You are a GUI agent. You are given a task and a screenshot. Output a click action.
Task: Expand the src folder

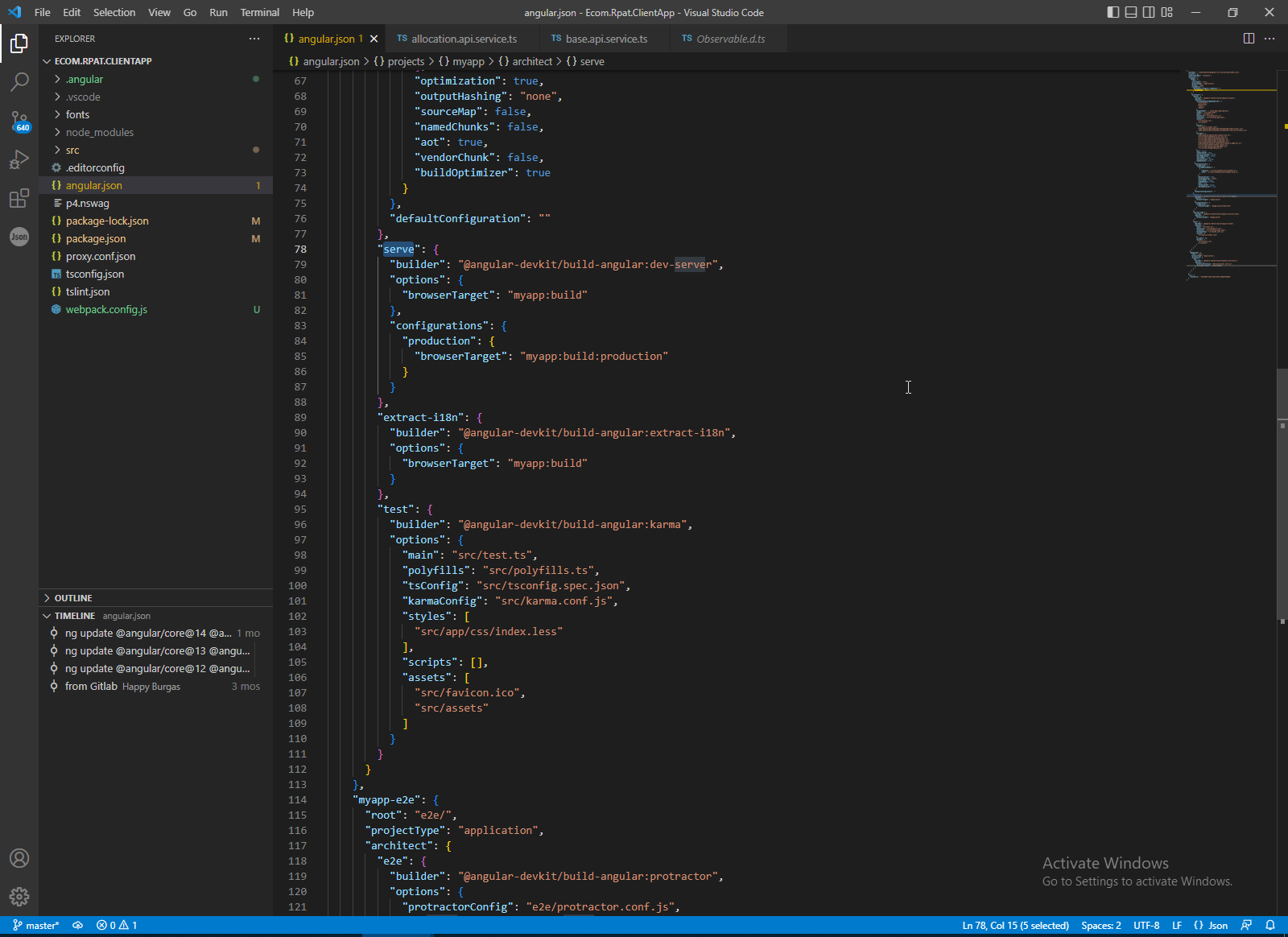click(72, 151)
